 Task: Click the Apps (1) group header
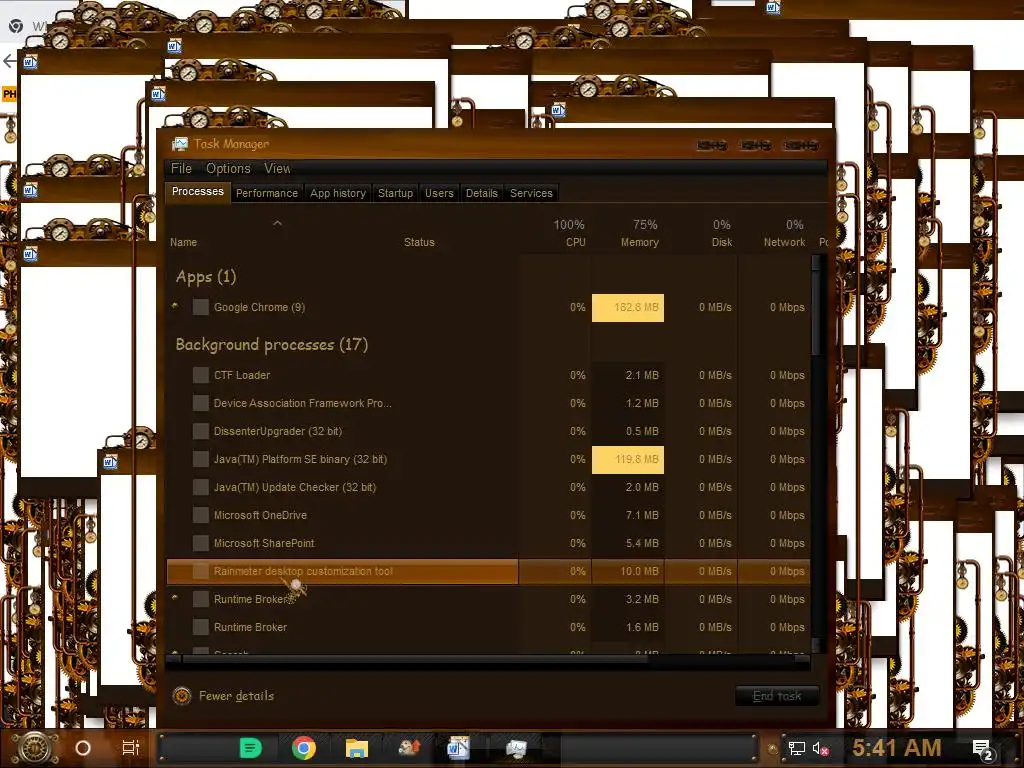tap(206, 277)
